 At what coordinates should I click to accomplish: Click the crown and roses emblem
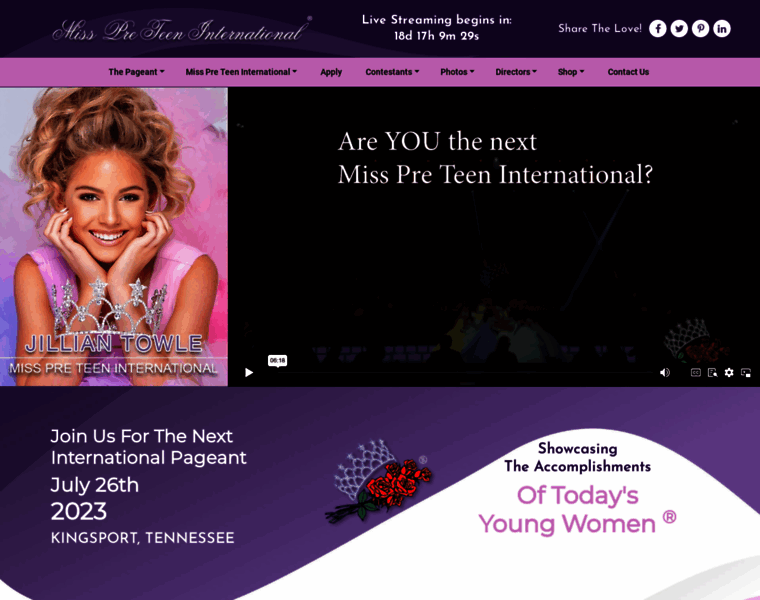coord(378,481)
